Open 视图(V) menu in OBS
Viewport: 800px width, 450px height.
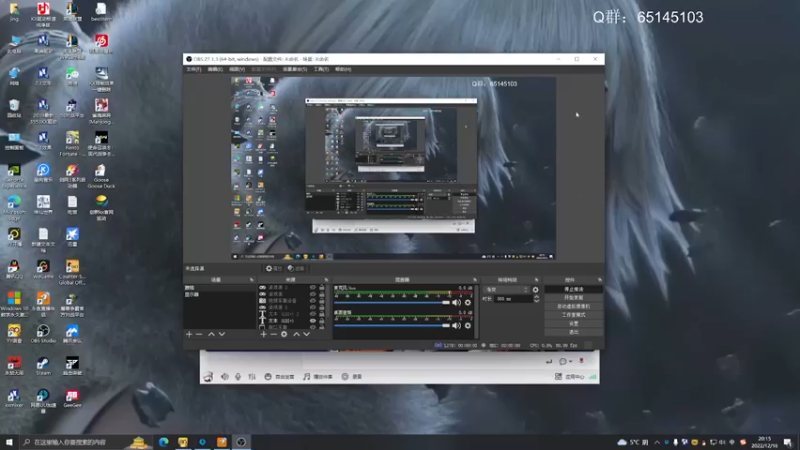tap(237, 69)
